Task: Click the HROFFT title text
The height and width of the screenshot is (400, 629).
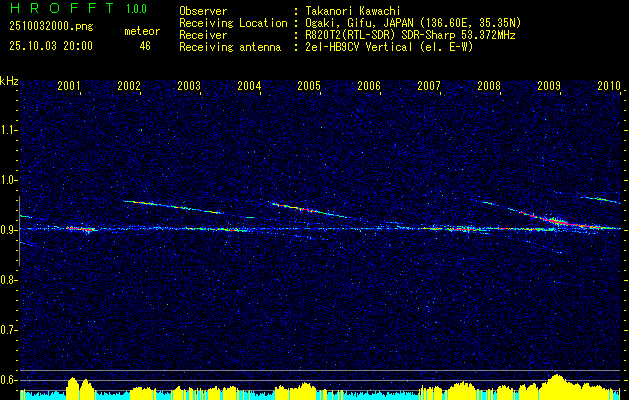Action: [61, 8]
